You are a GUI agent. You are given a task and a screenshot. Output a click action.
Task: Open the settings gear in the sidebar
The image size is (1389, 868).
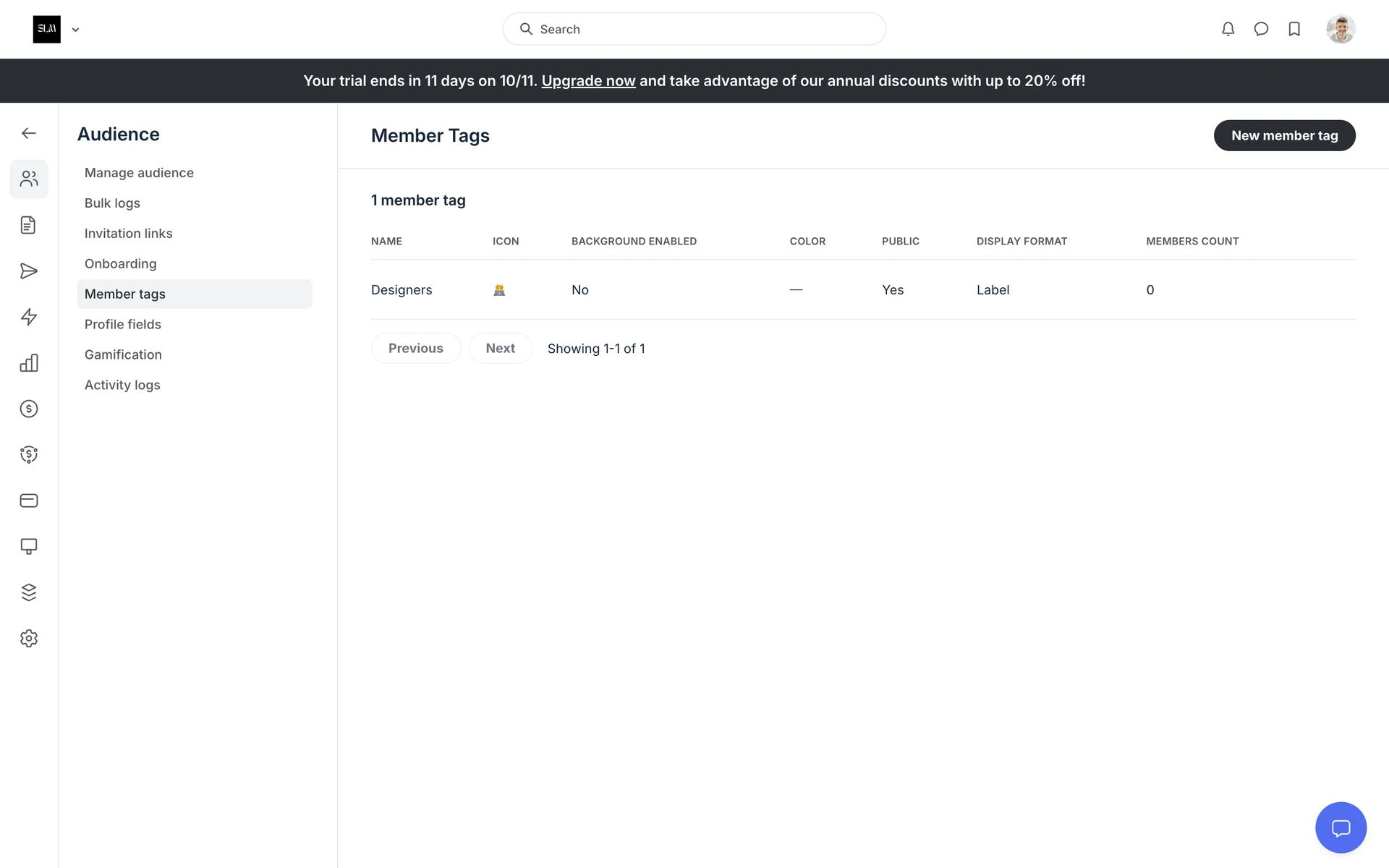click(x=29, y=638)
